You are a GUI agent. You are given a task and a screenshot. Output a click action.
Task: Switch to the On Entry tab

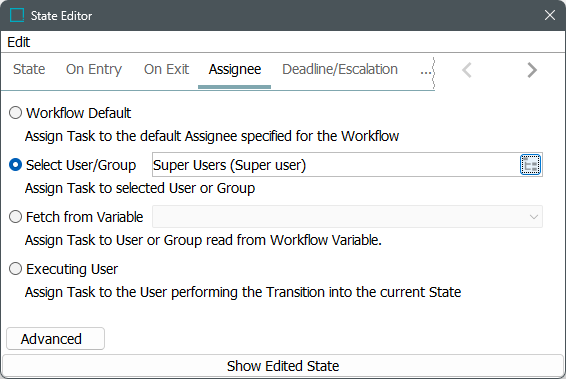point(94,69)
